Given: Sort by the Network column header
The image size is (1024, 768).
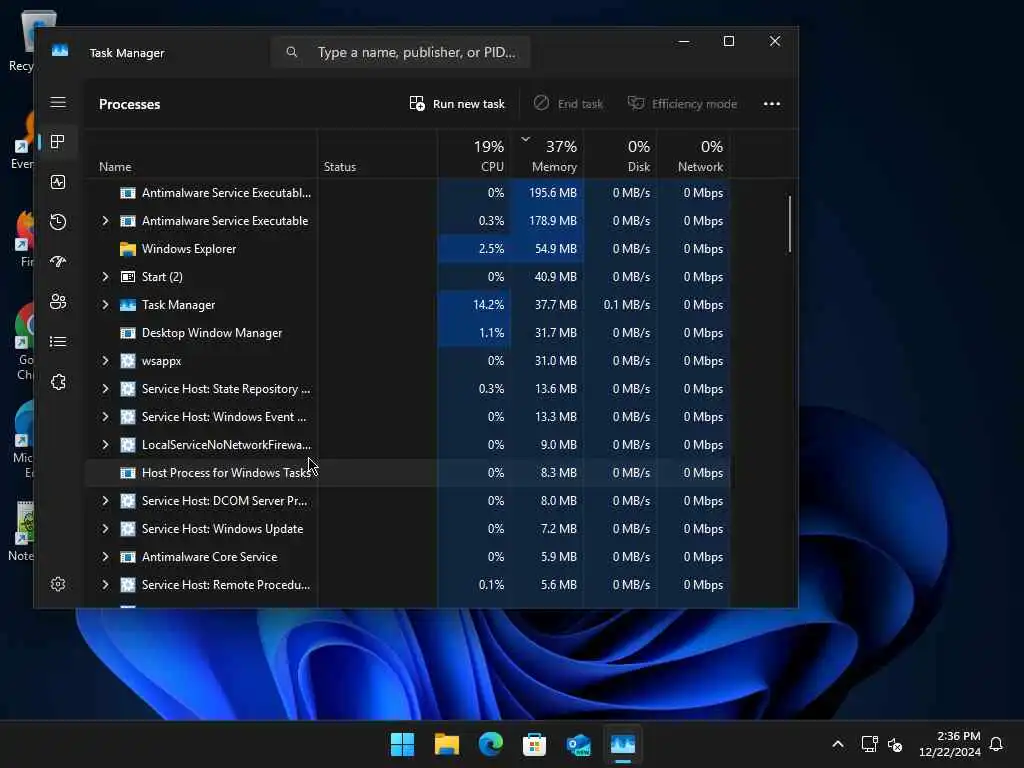Looking at the screenshot, I should tap(694, 155).
